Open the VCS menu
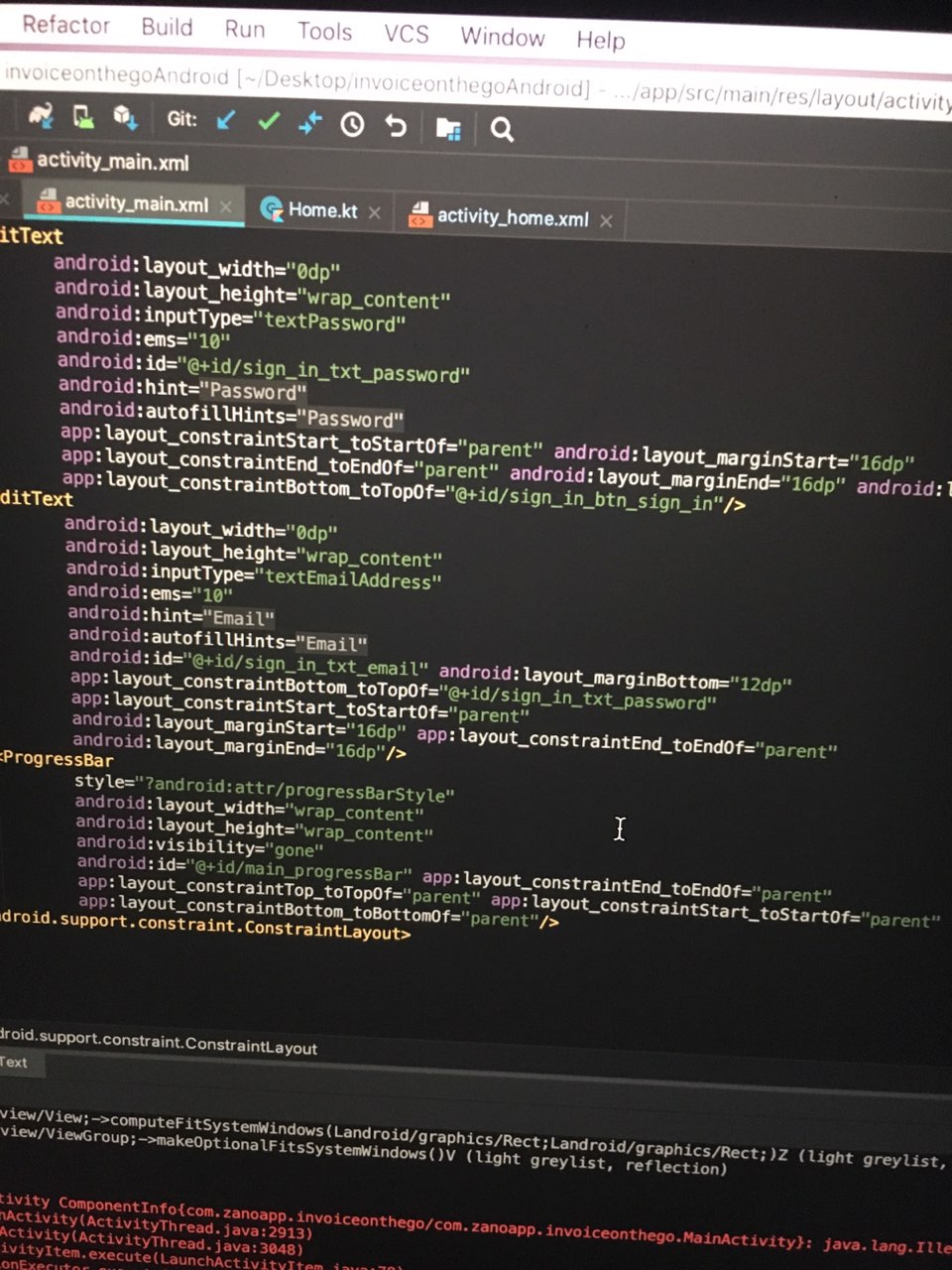Screen dimensions: 952x1270 pyautogui.click(x=407, y=34)
